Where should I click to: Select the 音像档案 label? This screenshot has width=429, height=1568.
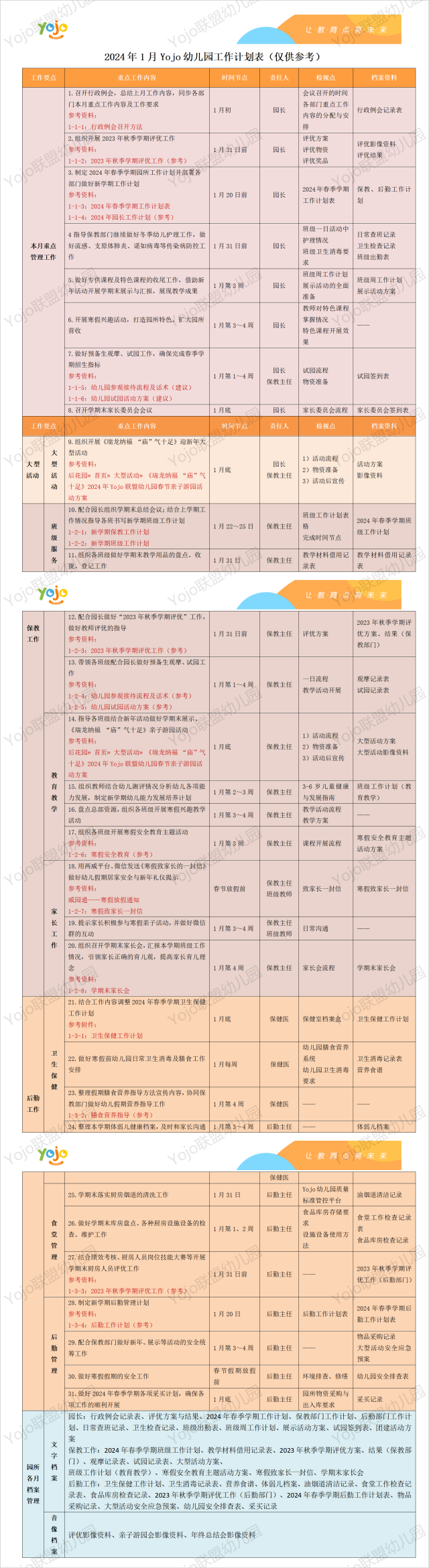coord(54,1535)
